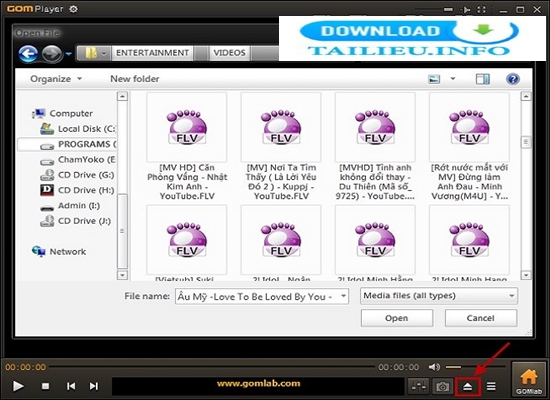The height and width of the screenshot is (400, 550).
Task: Open recent locations dropdown arrow
Action: coord(69,54)
